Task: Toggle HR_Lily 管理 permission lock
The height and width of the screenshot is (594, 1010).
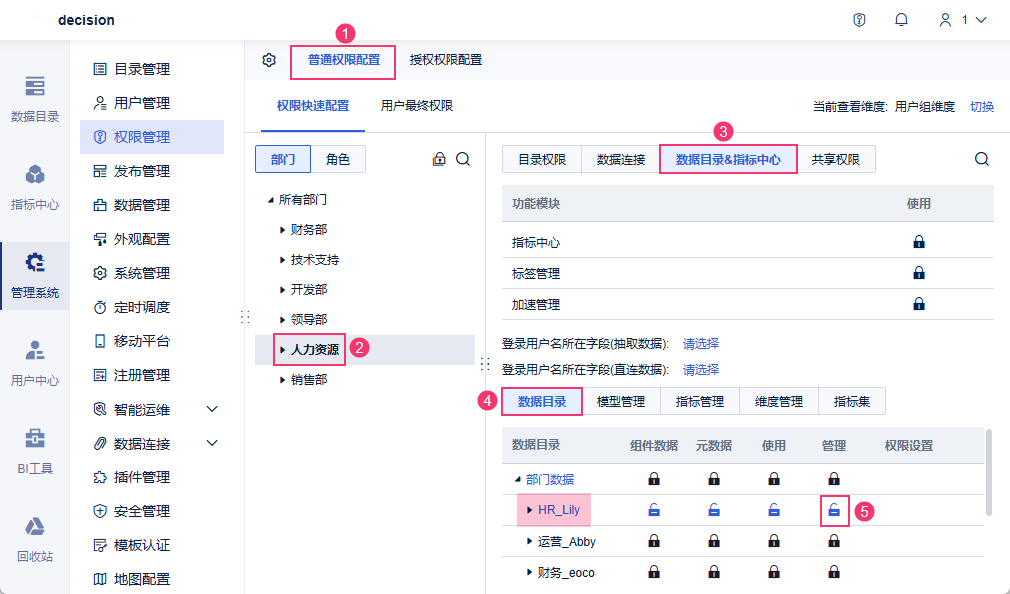Action: point(834,510)
